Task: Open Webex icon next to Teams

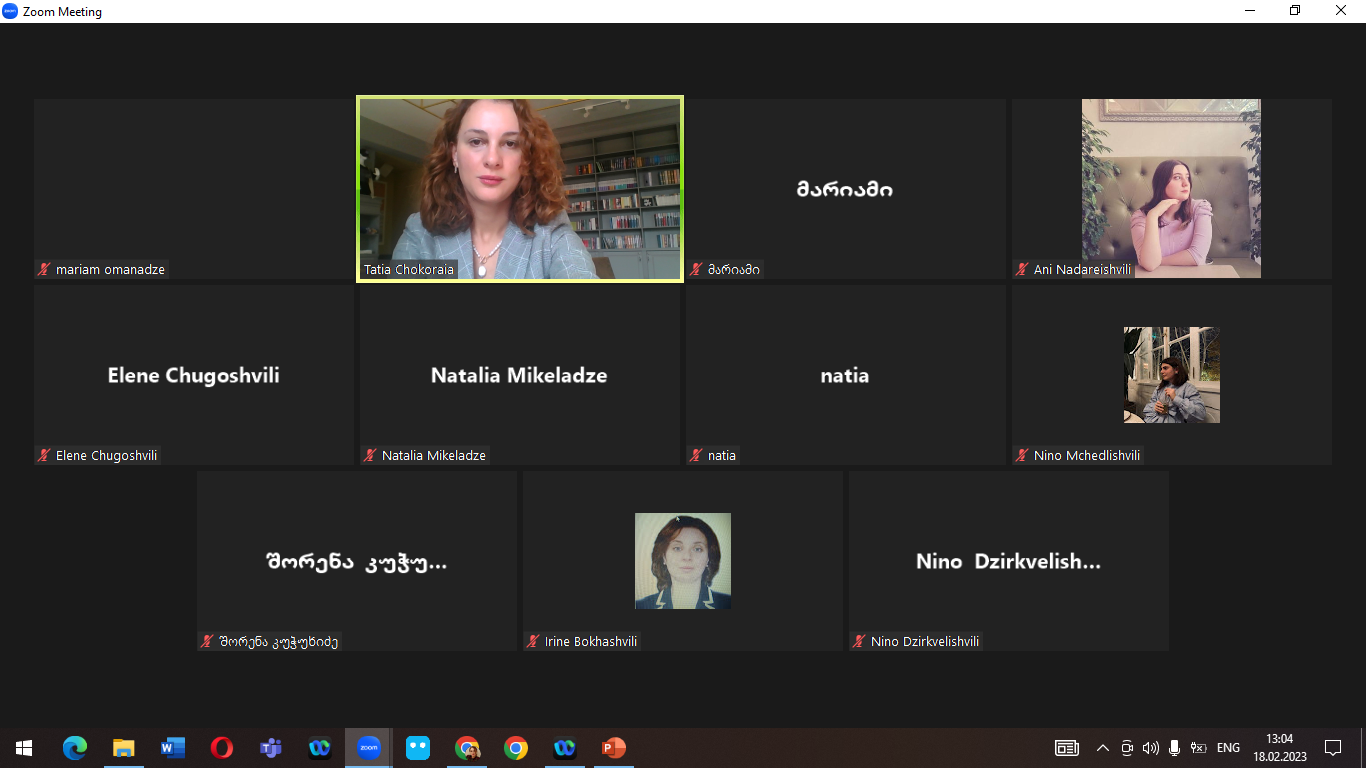Action: [319, 748]
